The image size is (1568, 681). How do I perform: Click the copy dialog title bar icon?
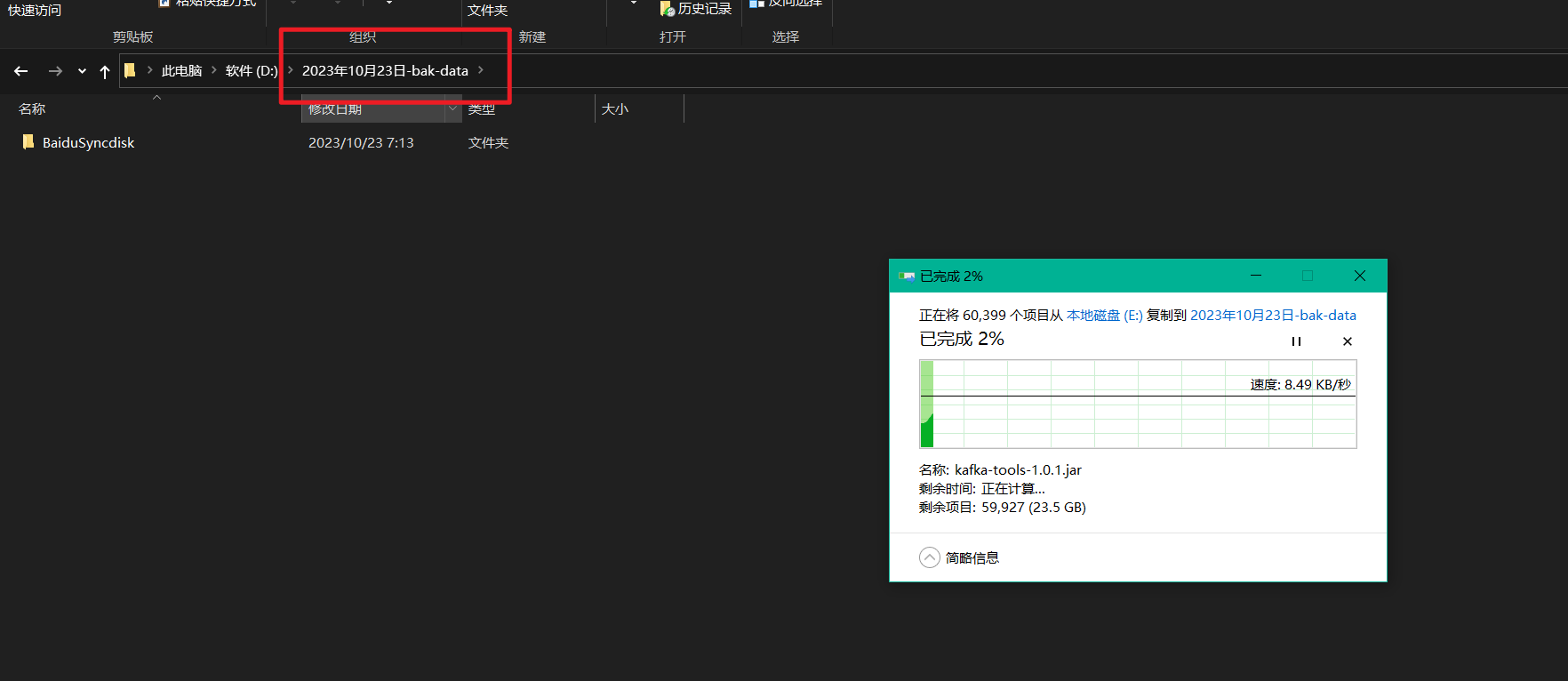(907, 276)
